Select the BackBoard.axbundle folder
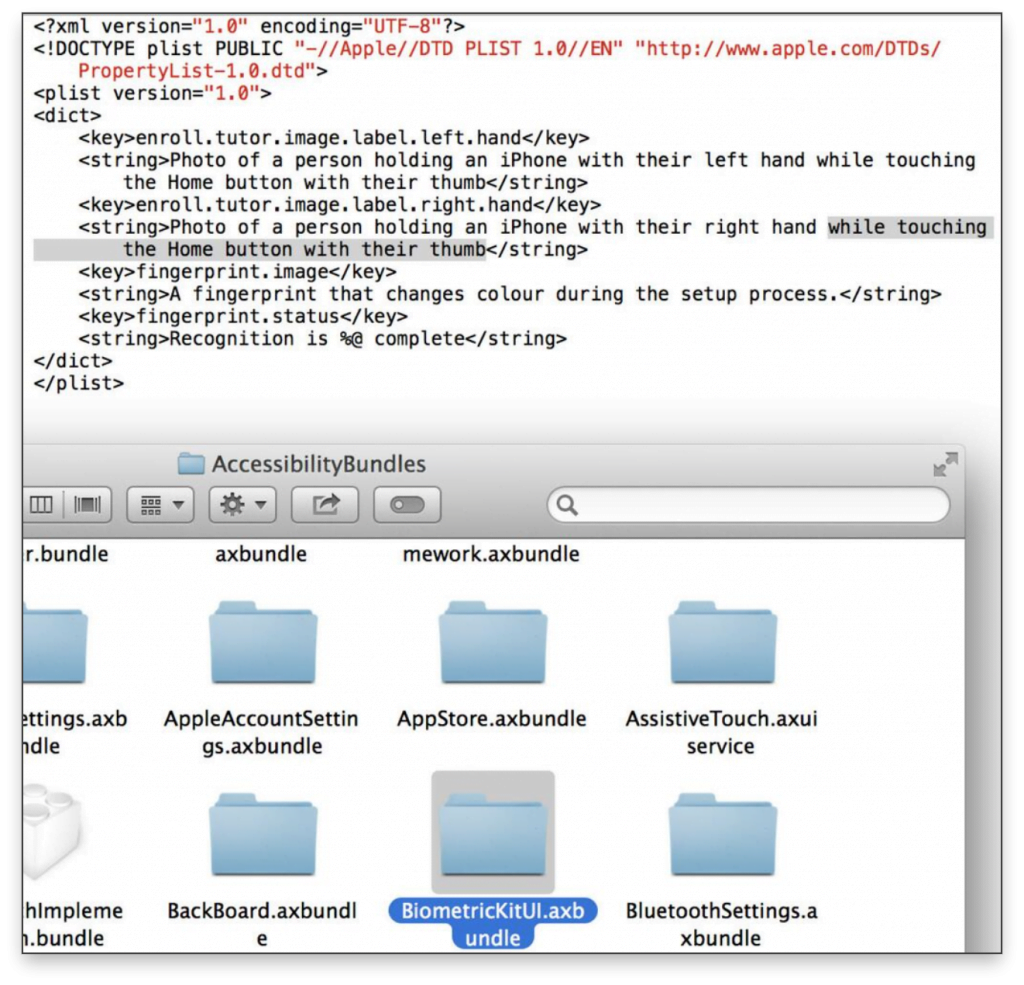 pyautogui.click(x=262, y=838)
